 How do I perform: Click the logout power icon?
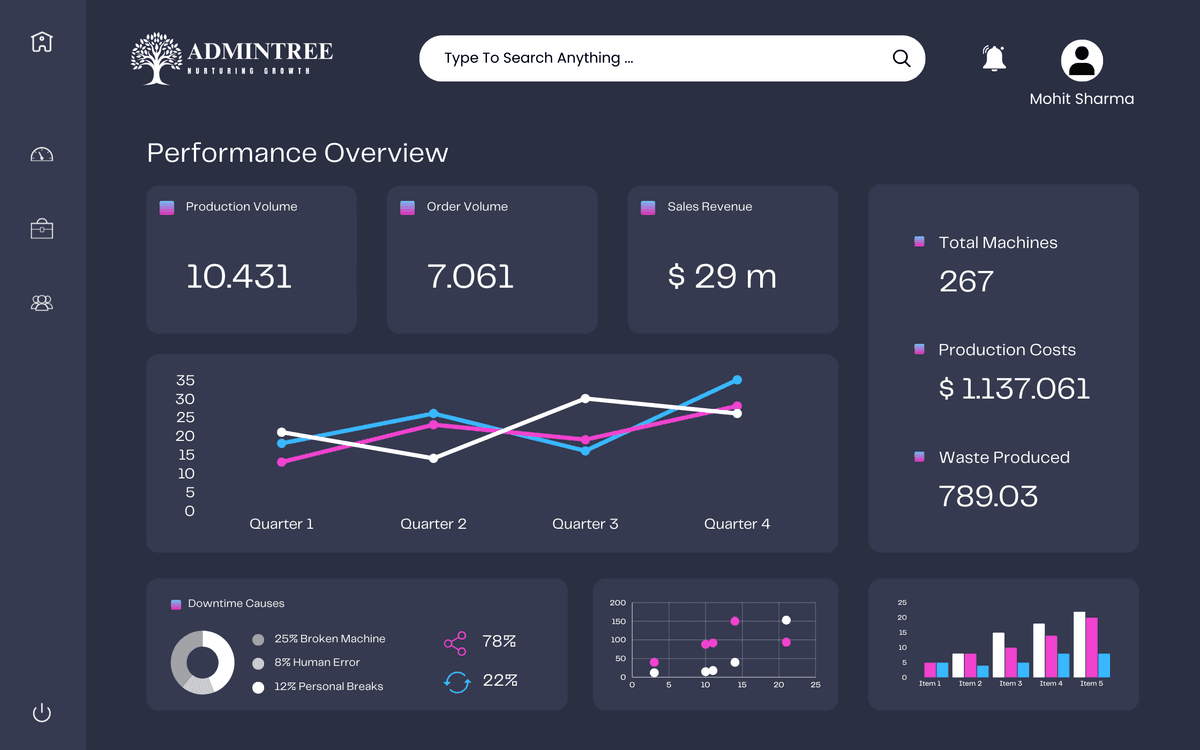(41, 712)
